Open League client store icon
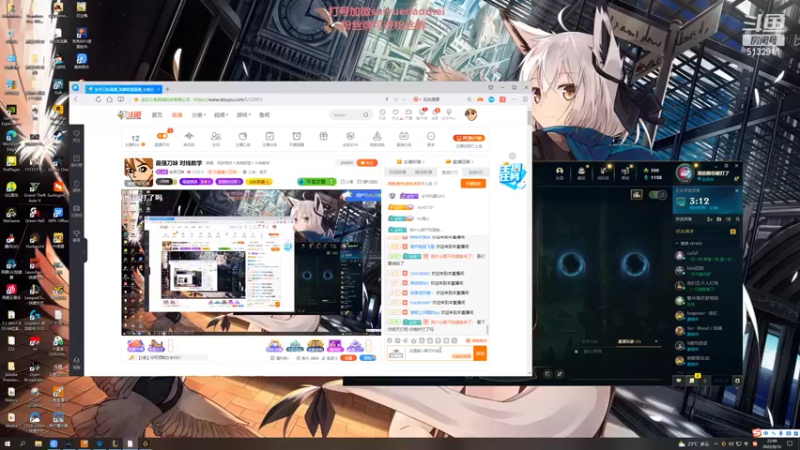This screenshot has width=800, height=450. pyautogui.click(x=625, y=172)
